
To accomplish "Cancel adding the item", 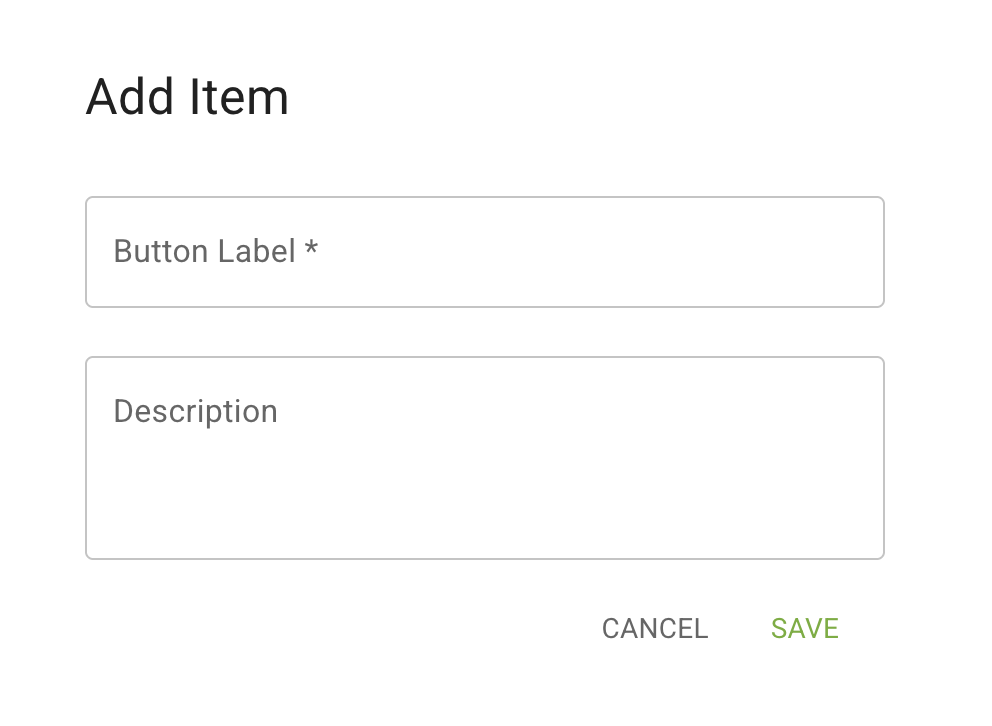I will pyautogui.click(x=655, y=629).
